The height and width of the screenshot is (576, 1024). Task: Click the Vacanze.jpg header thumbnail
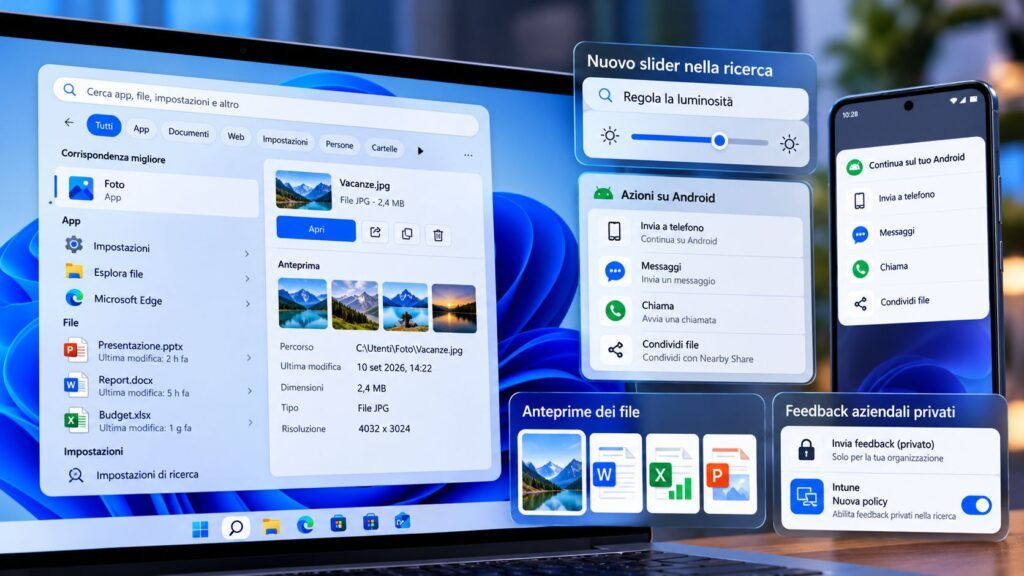(303, 189)
